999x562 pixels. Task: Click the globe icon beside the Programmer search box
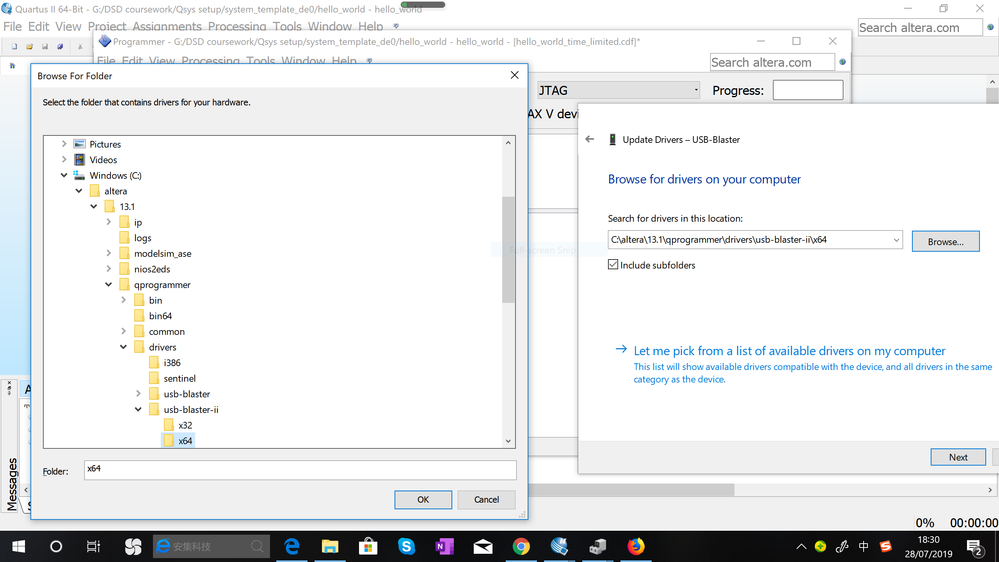coord(843,62)
